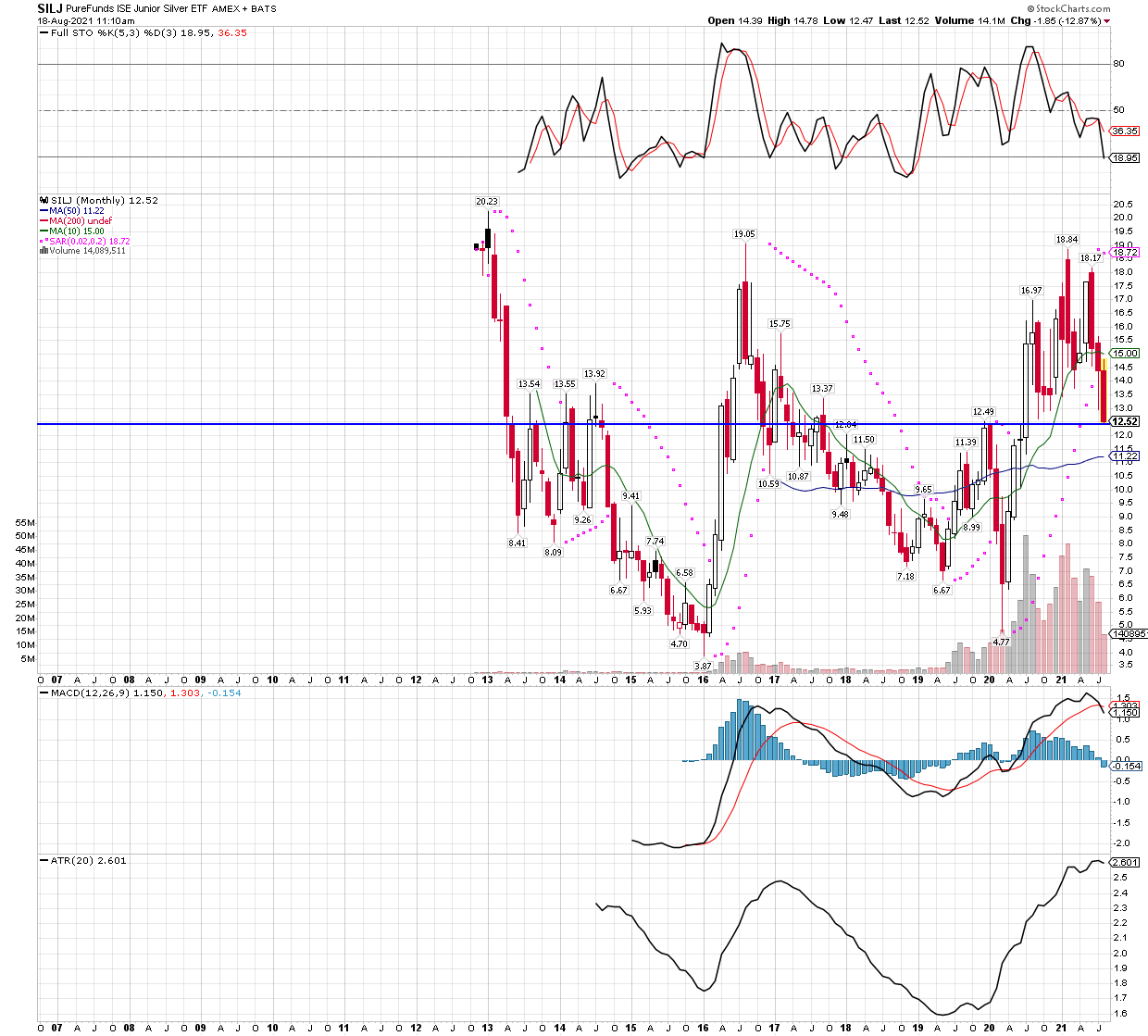Click the '18-Aug-2021 11:10am' timestamp

86,20
